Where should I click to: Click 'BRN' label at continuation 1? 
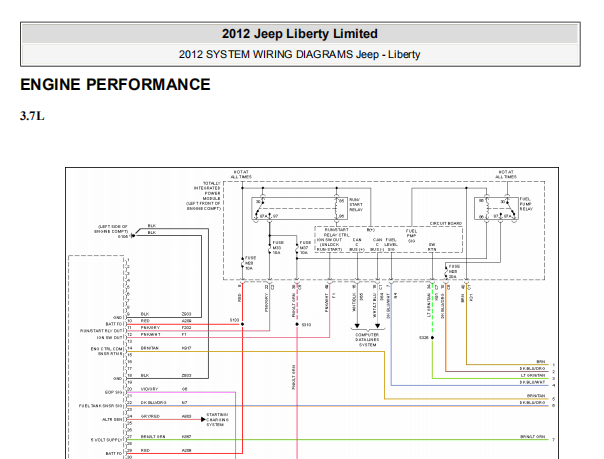[x=540, y=362]
